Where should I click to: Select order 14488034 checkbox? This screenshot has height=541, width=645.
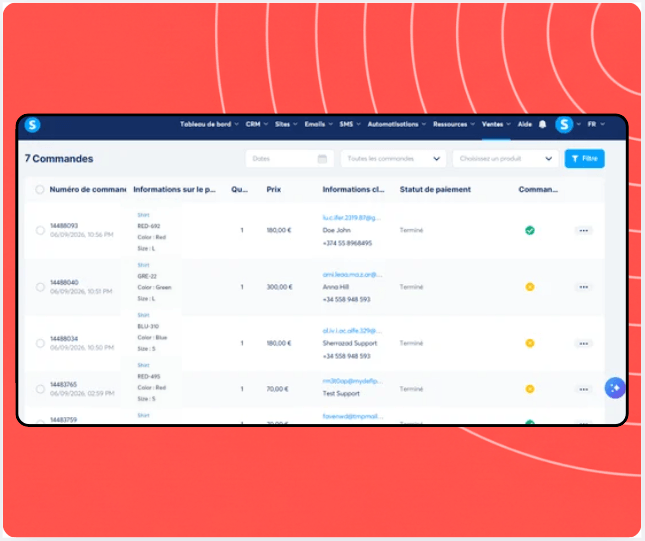coord(40,343)
